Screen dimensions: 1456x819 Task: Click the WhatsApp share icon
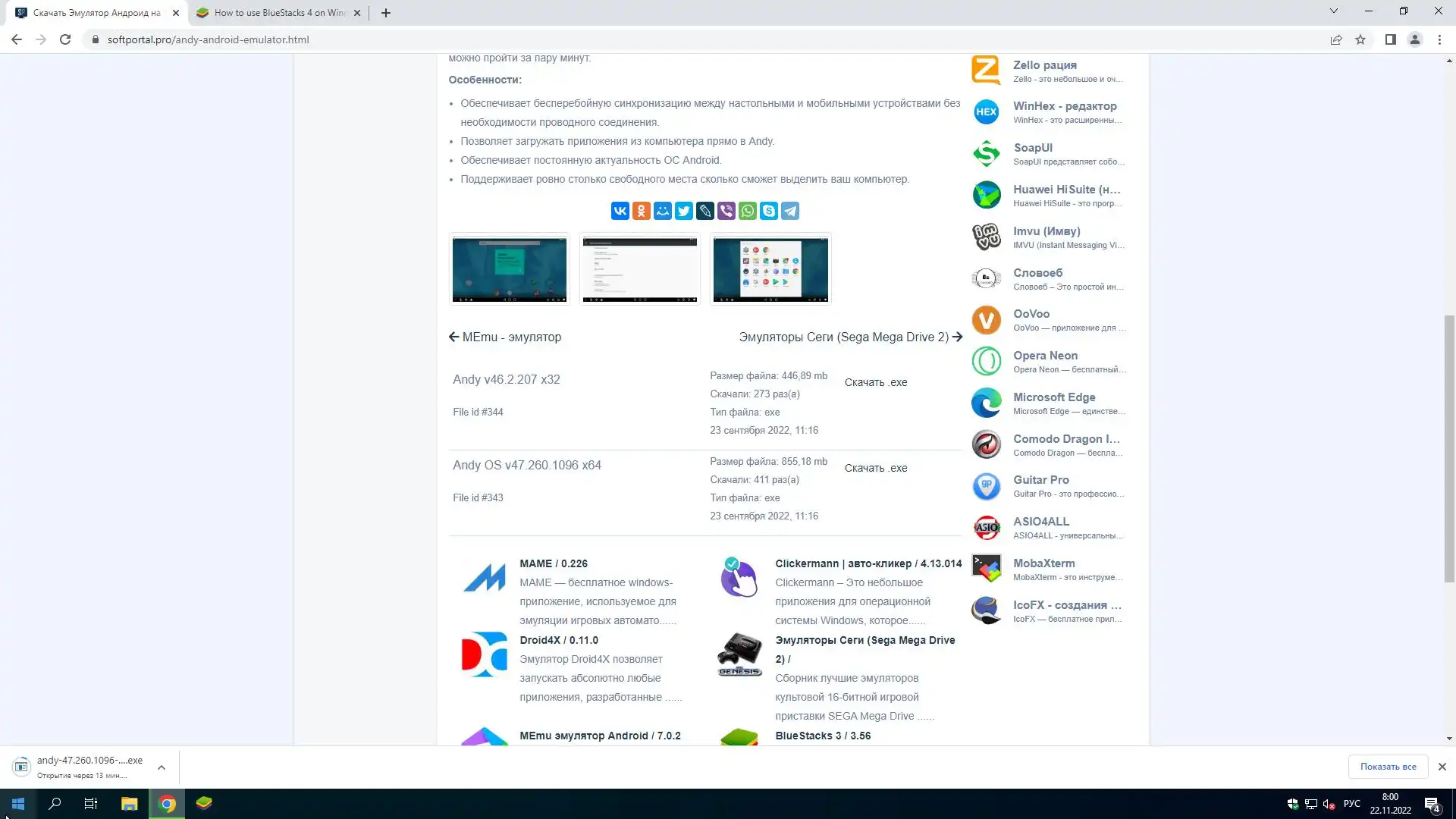tap(748, 211)
